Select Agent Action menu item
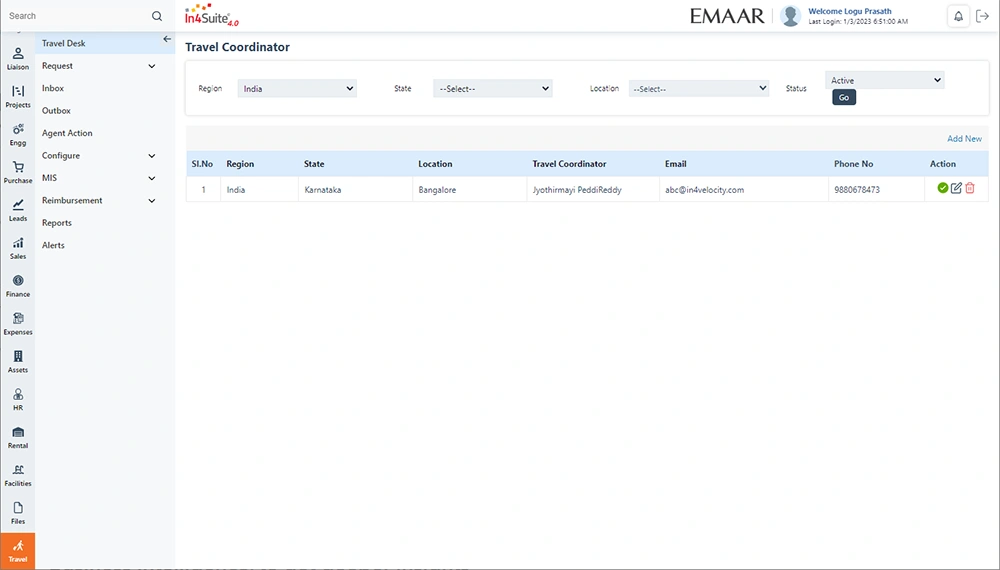The image size is (1000, 570). tap(67, 133)
